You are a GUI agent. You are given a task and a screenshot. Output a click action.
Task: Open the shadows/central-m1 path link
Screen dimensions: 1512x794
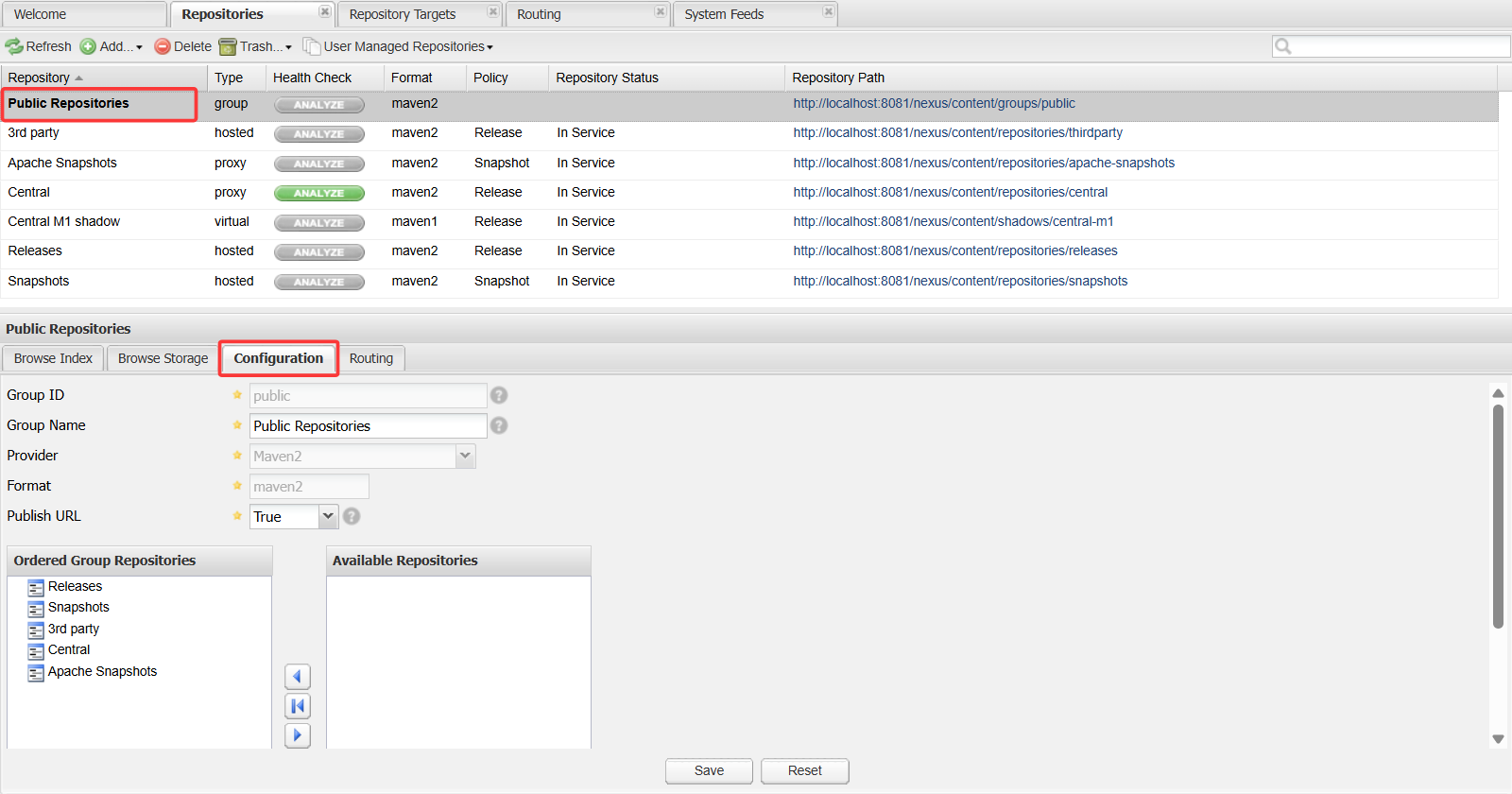(954, 221)
